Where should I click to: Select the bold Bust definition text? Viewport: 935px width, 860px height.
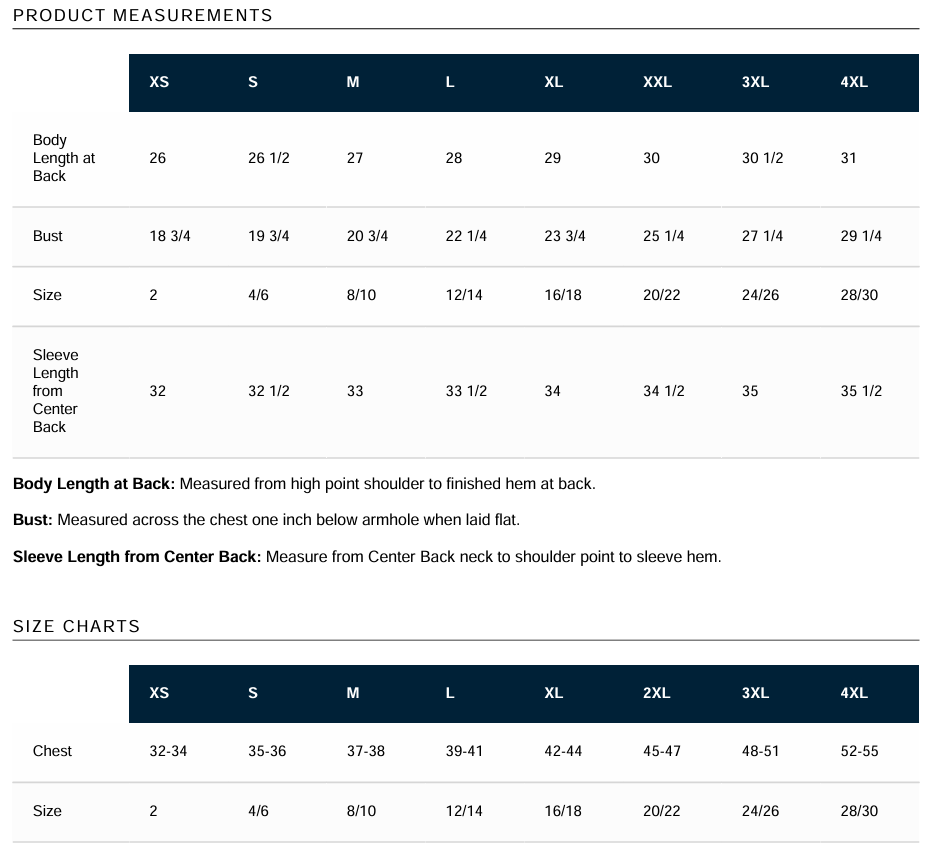click(x=33, y=520)
